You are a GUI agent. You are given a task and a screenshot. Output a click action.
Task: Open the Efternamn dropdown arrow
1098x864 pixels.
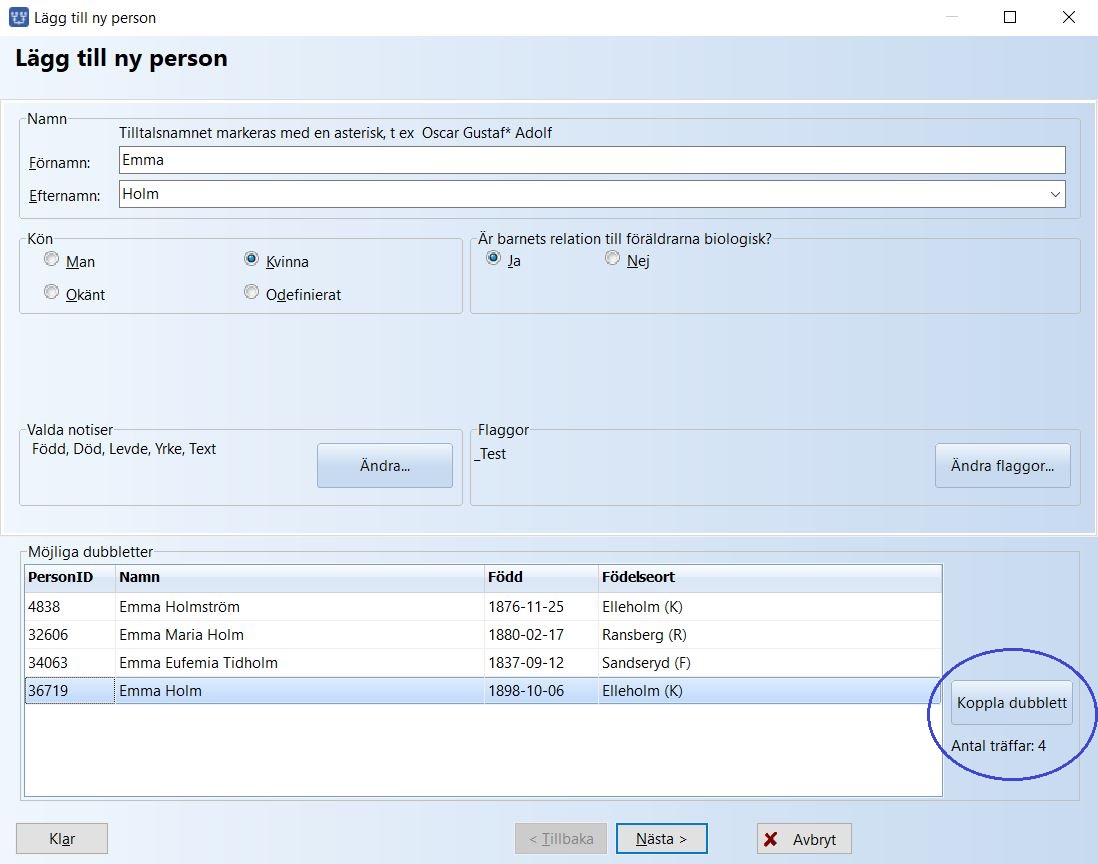tap(1055, 194)
